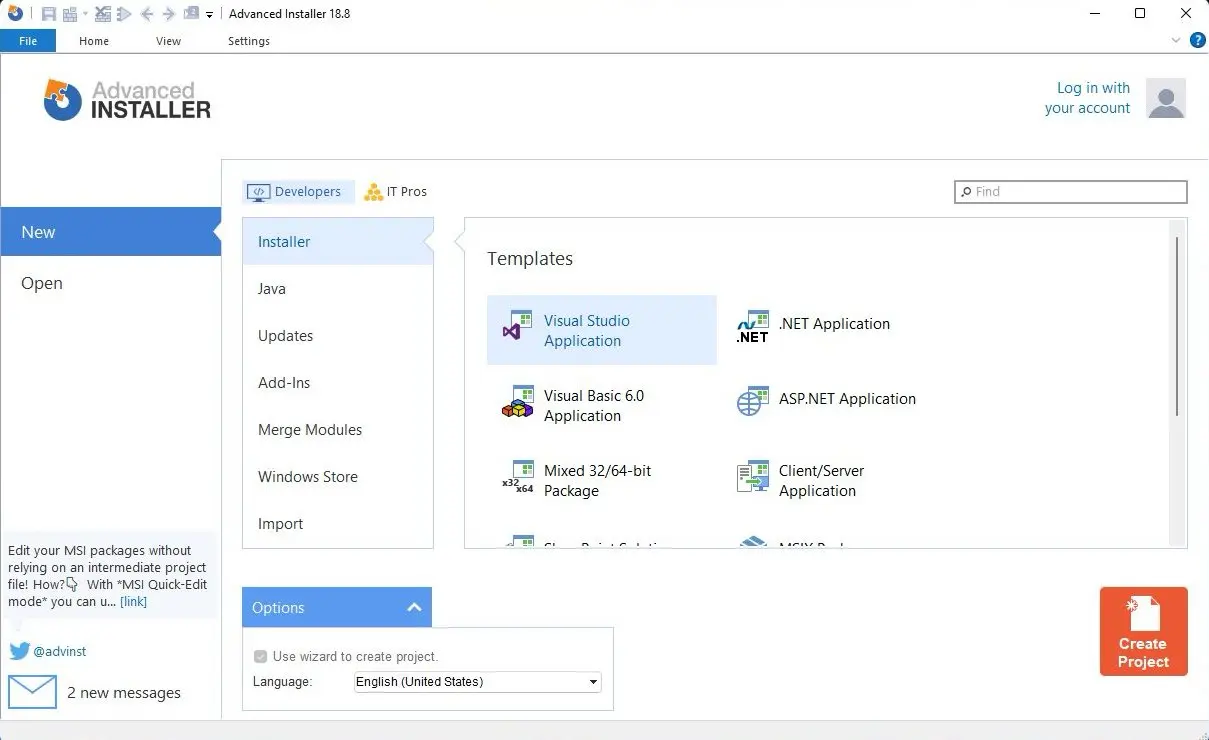Open the Settings ribbon tab
This screenshot has width=1209, height=740.
pyautogui.click(x=249, y=41)
